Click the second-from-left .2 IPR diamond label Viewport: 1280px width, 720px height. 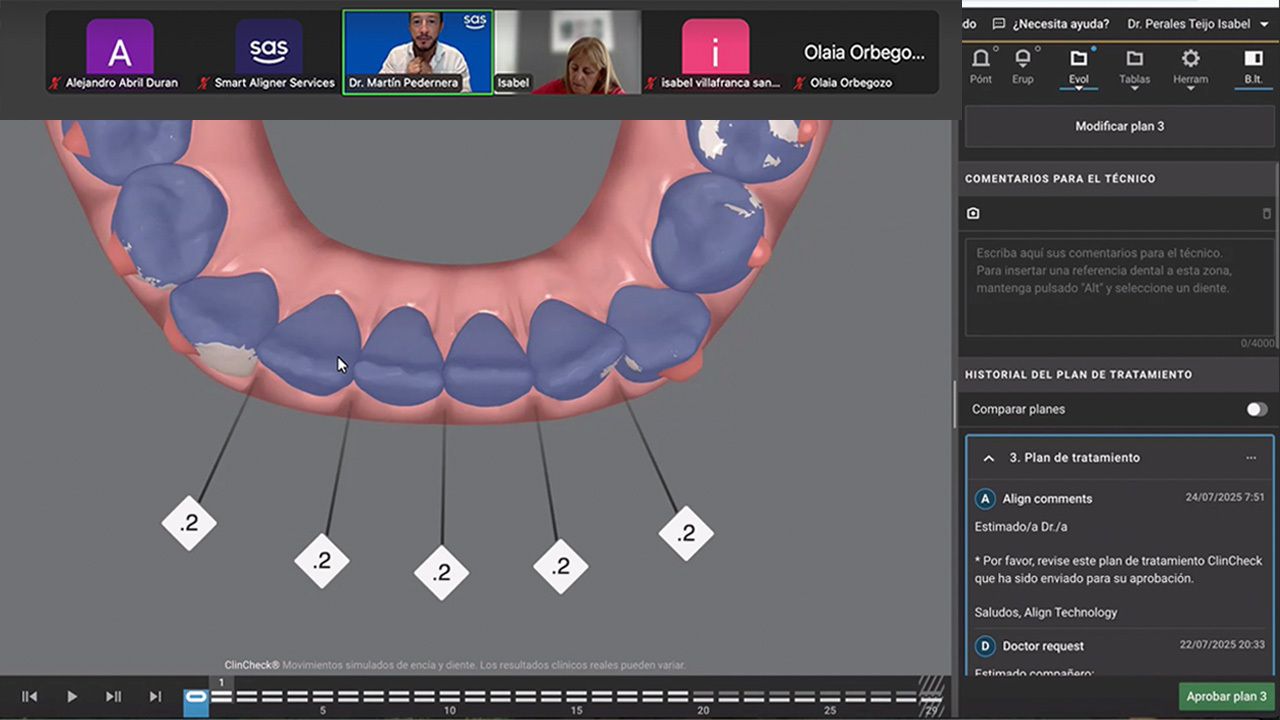(322, 561)
